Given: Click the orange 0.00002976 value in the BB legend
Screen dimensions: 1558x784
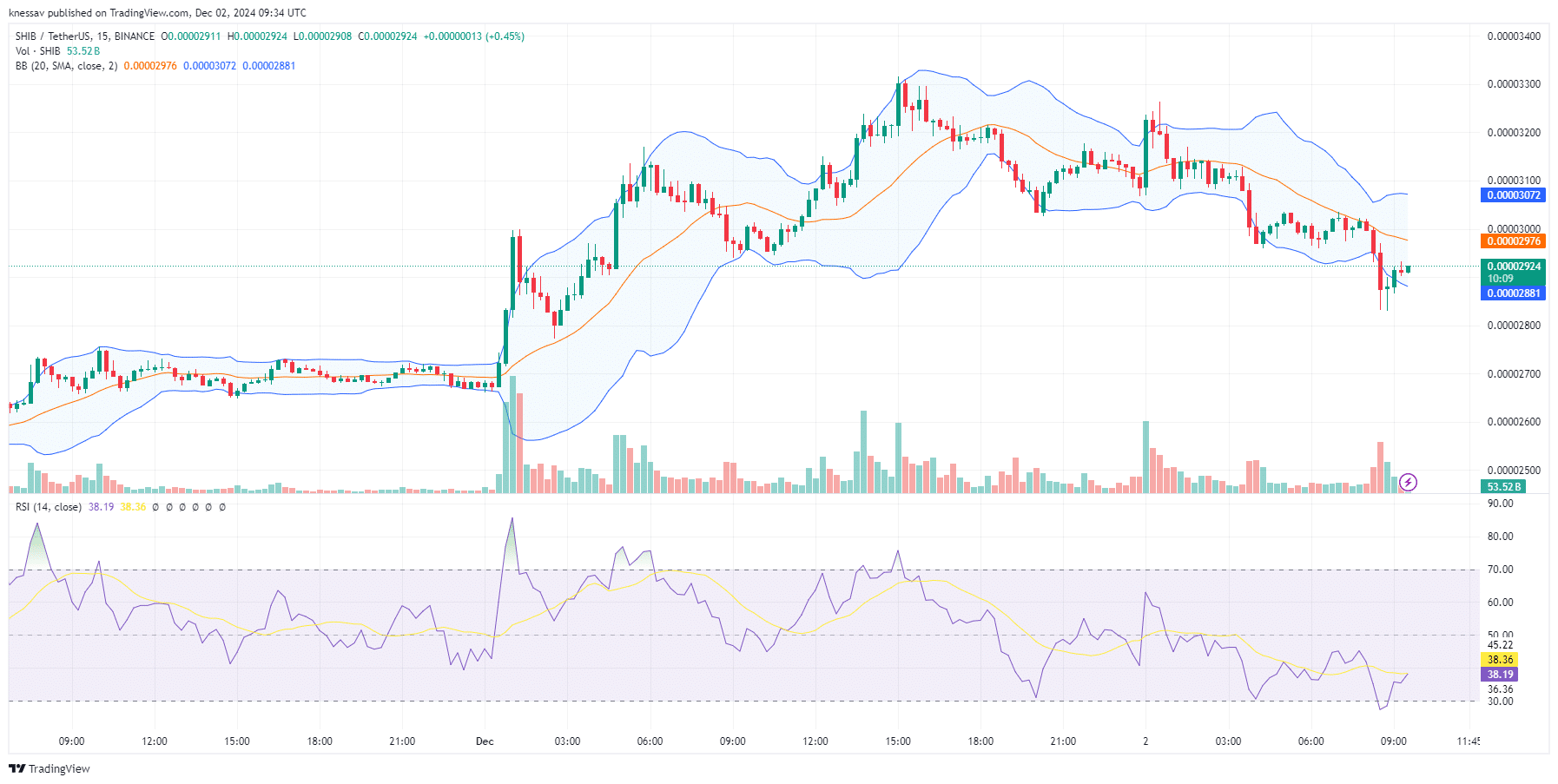Looking at the screenshot, I should [150, 66].
